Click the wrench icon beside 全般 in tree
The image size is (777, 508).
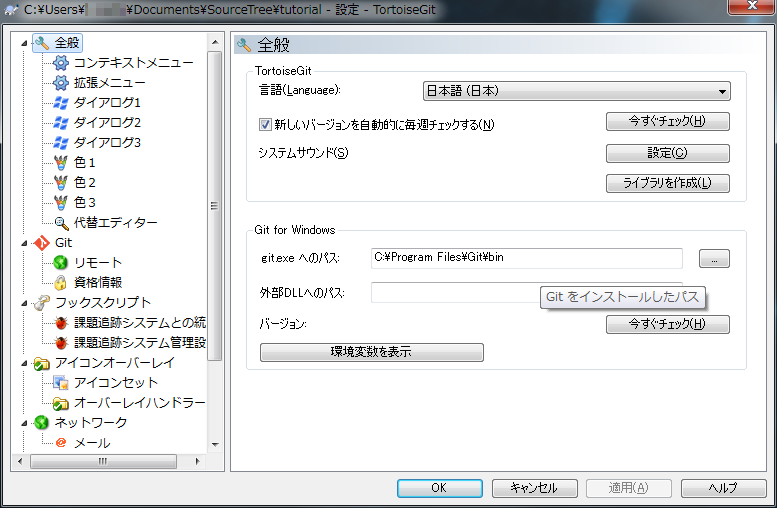pos(42,43)
